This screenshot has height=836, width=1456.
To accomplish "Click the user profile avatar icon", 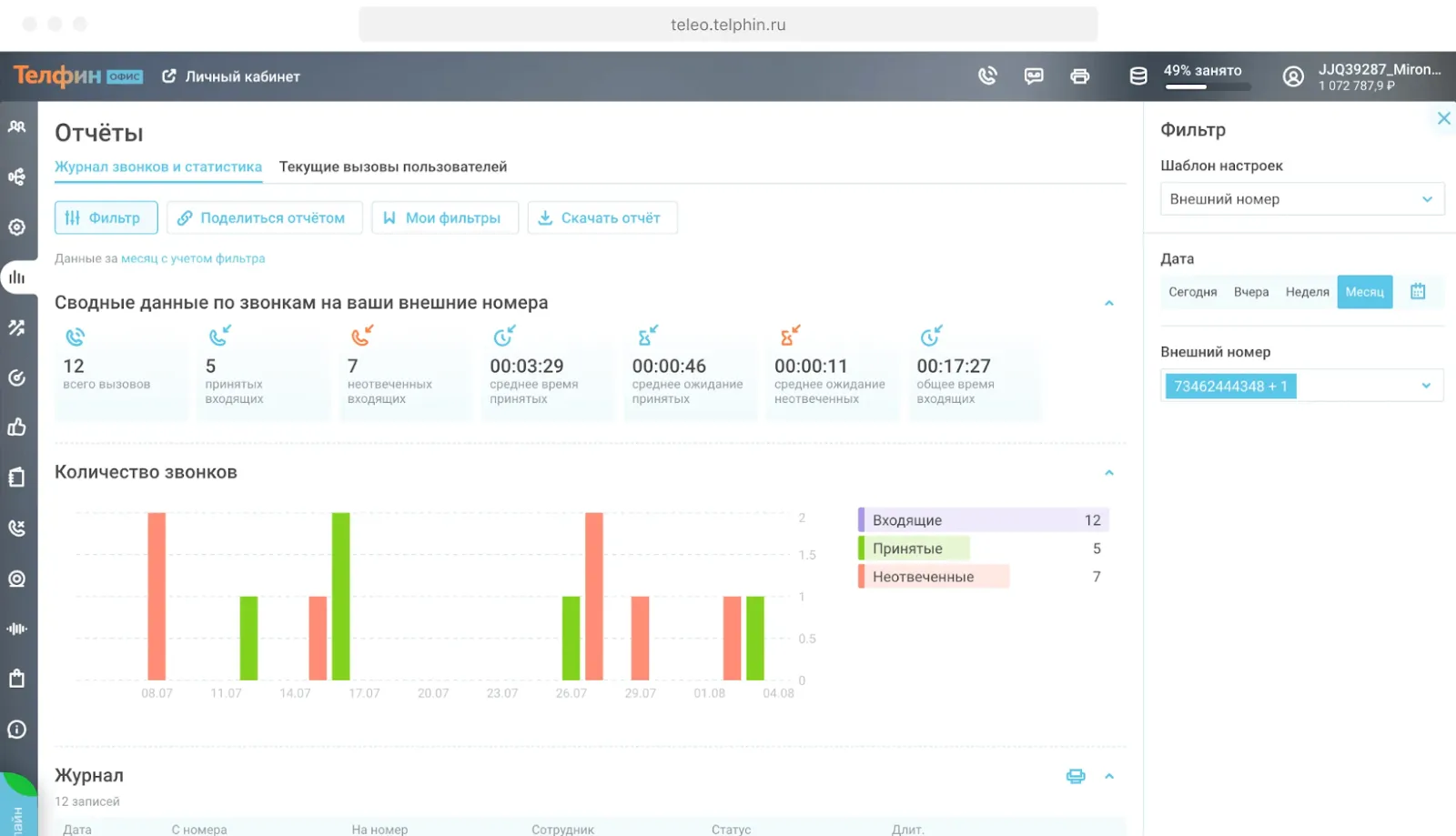I will [1293, 76].
